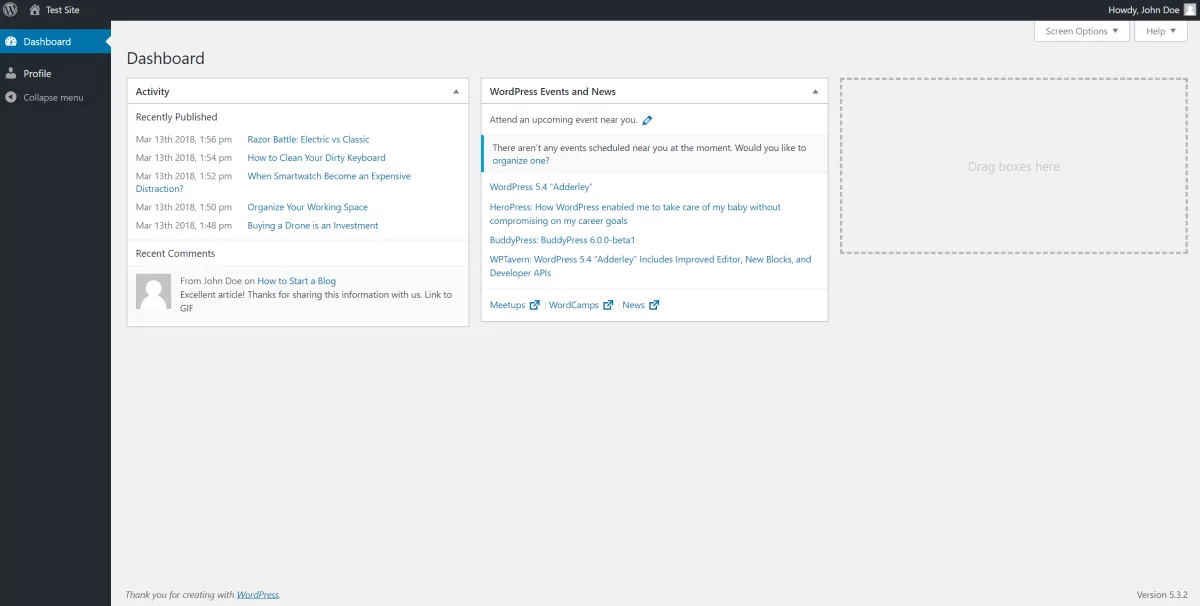Viewport: 1200px width, 606px height.
Task: Click the Activity panel title
Action: coord(153,91)
